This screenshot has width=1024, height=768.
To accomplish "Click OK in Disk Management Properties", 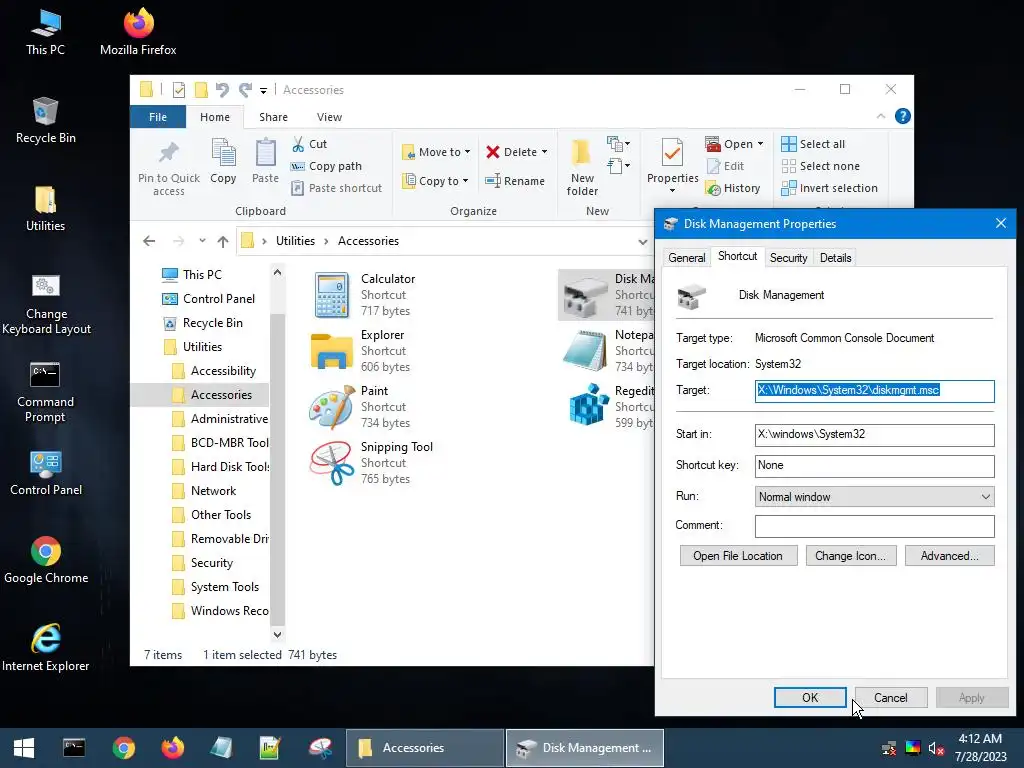I will pos(810,697).
